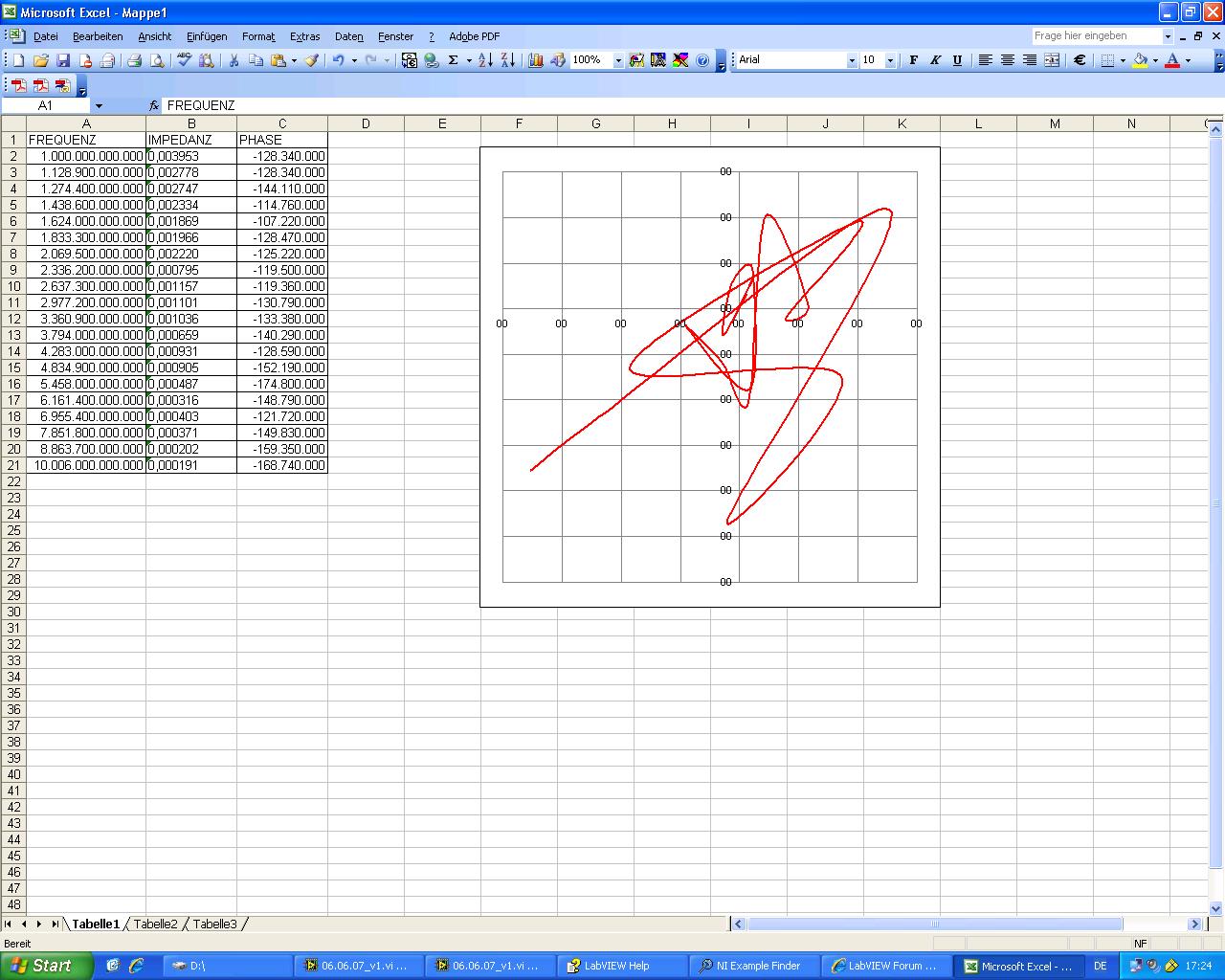Paste clipboard contents

pyautogui.click(x=278, y=60)
